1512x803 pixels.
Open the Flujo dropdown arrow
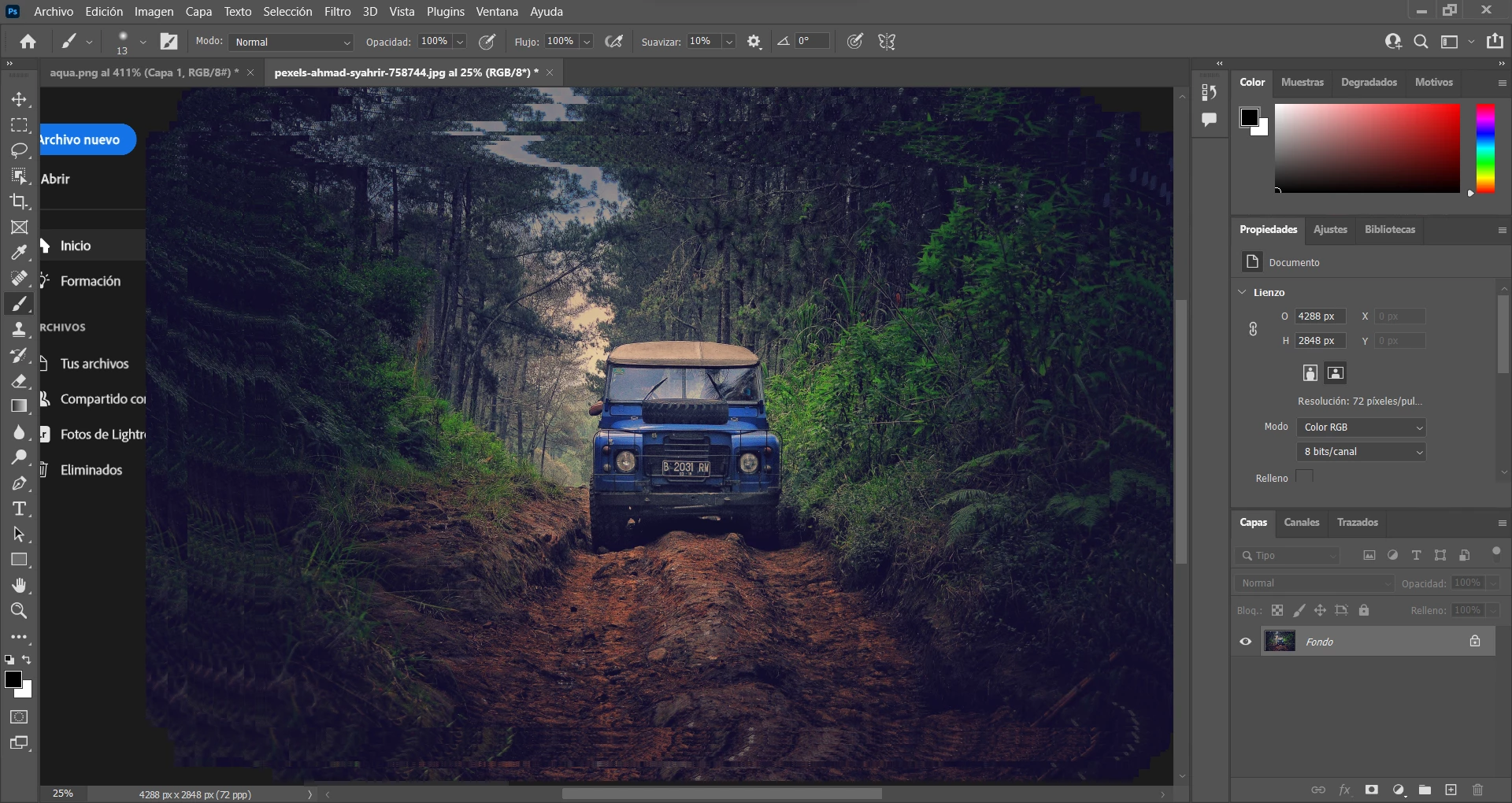click(x=587, y=42)
